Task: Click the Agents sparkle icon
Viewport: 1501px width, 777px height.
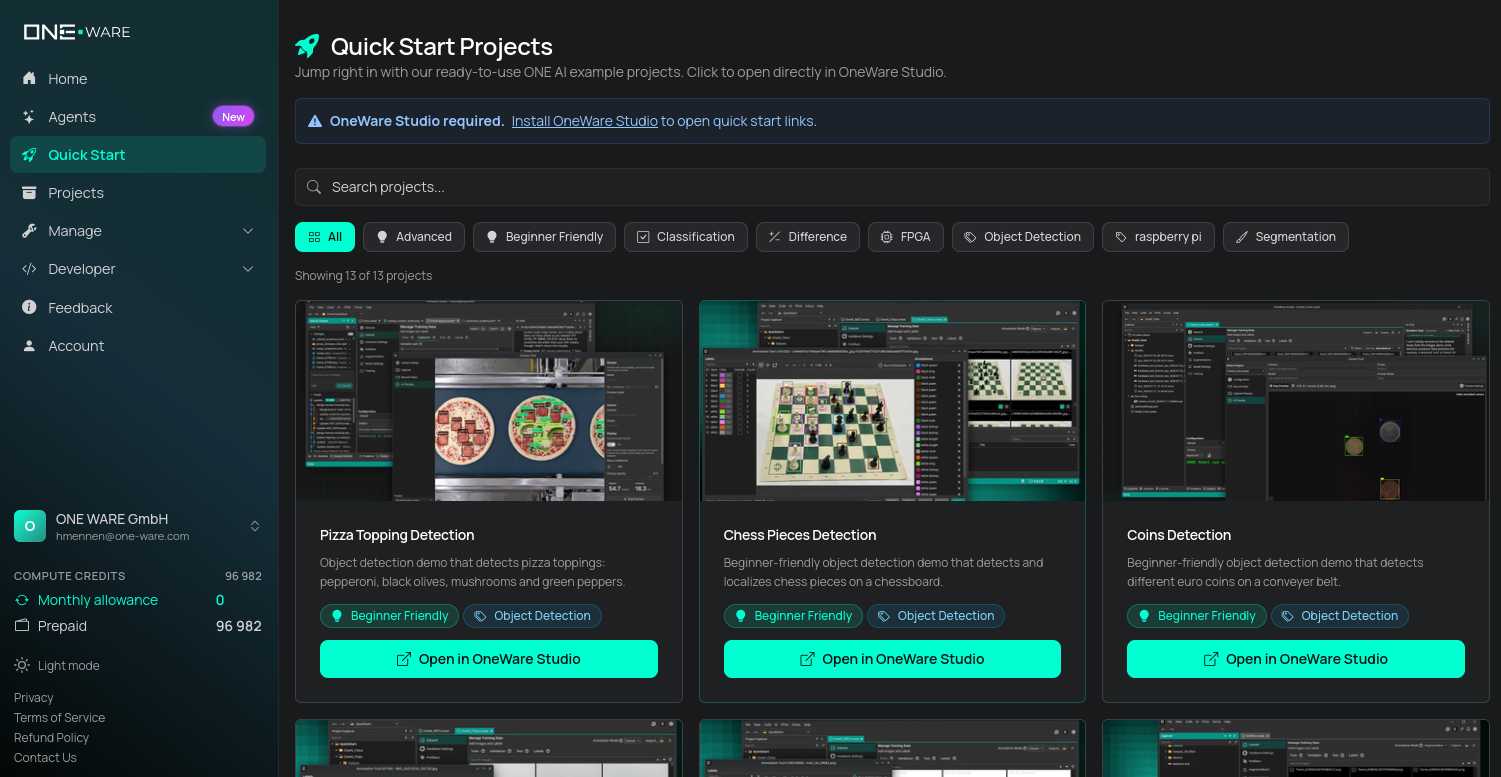Action: (29, 117)
